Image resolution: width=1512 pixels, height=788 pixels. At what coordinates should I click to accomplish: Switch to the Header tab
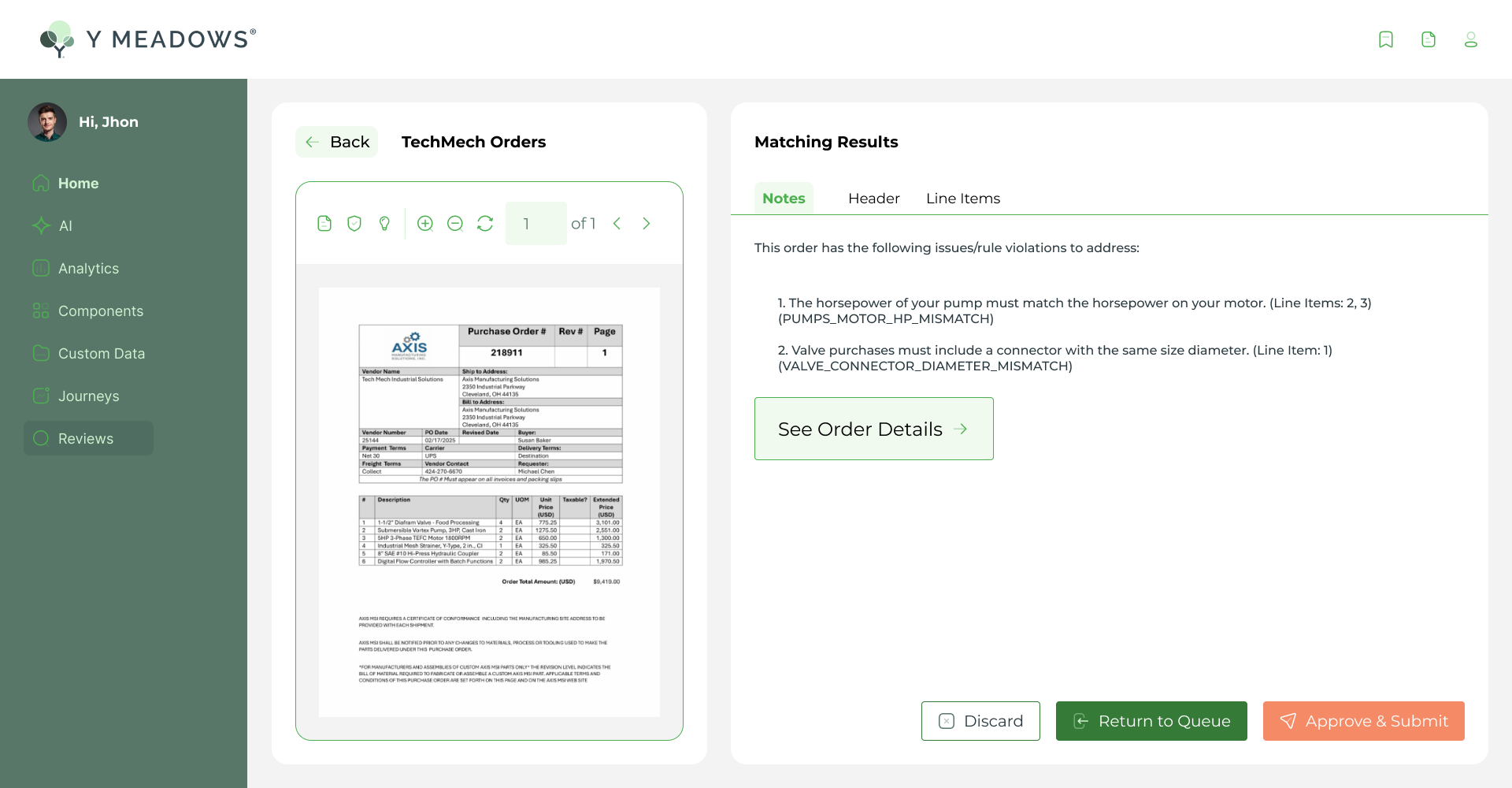(x=873, y=199)
